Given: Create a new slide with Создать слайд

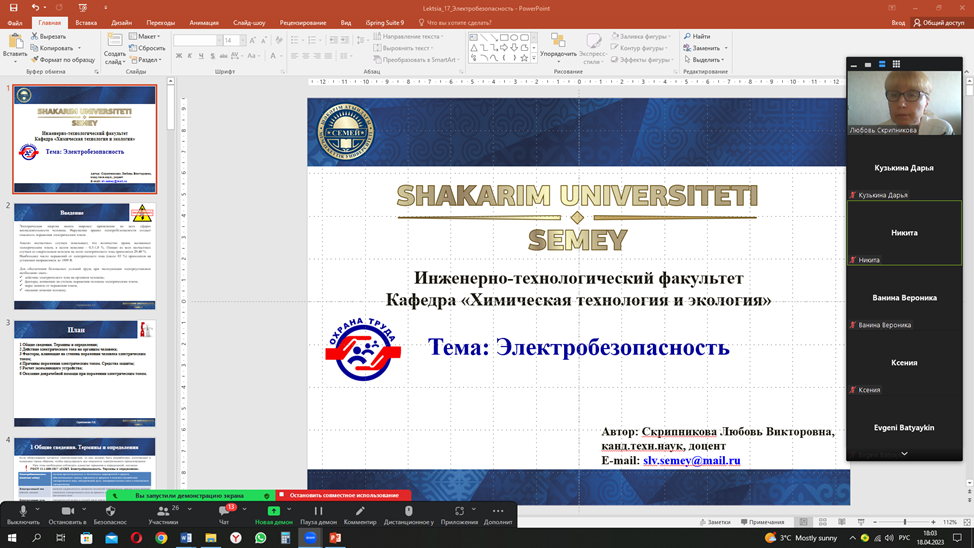Looking at the screenshot, I should click(114, 48).
